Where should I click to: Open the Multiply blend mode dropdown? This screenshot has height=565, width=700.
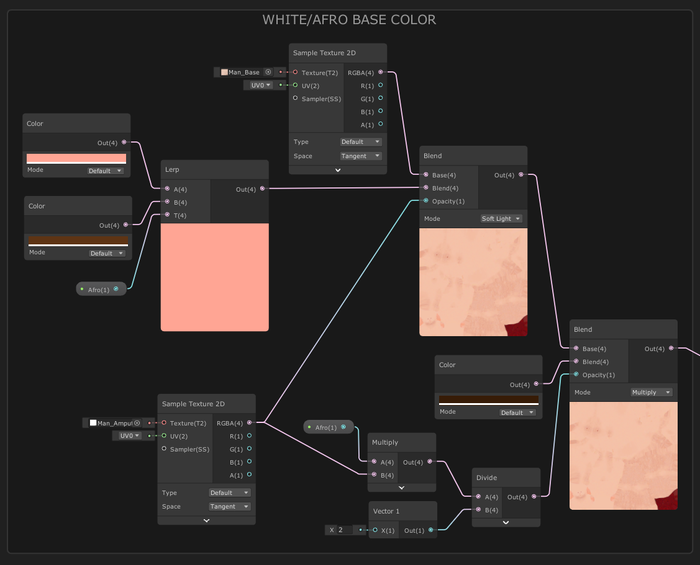652,392
